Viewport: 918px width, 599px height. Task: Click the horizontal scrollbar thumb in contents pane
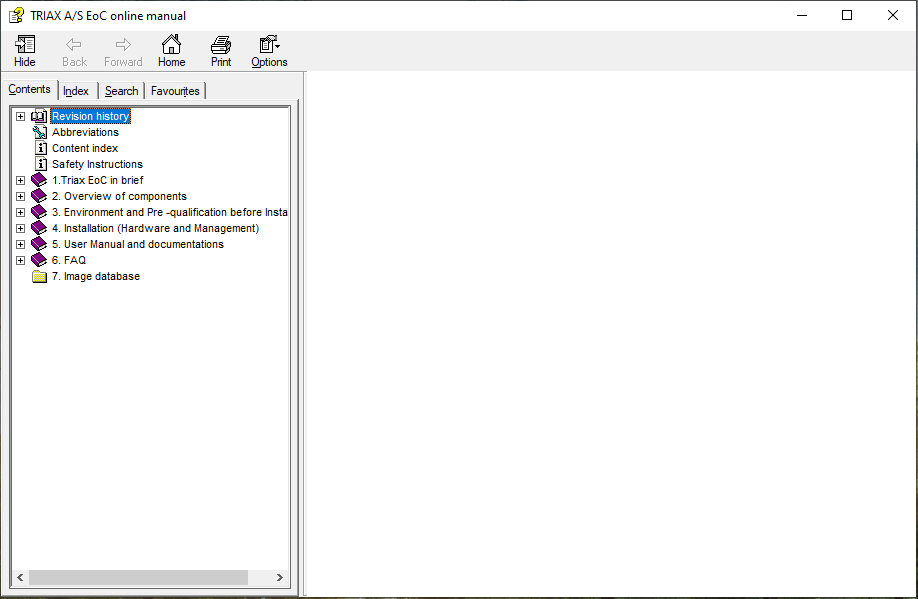click(138, 577)
